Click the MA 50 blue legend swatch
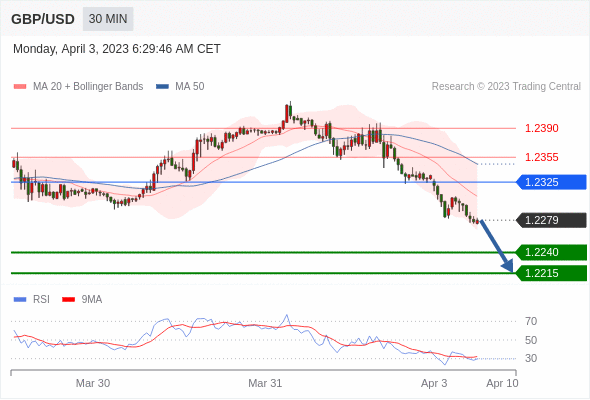 (162, 87)
